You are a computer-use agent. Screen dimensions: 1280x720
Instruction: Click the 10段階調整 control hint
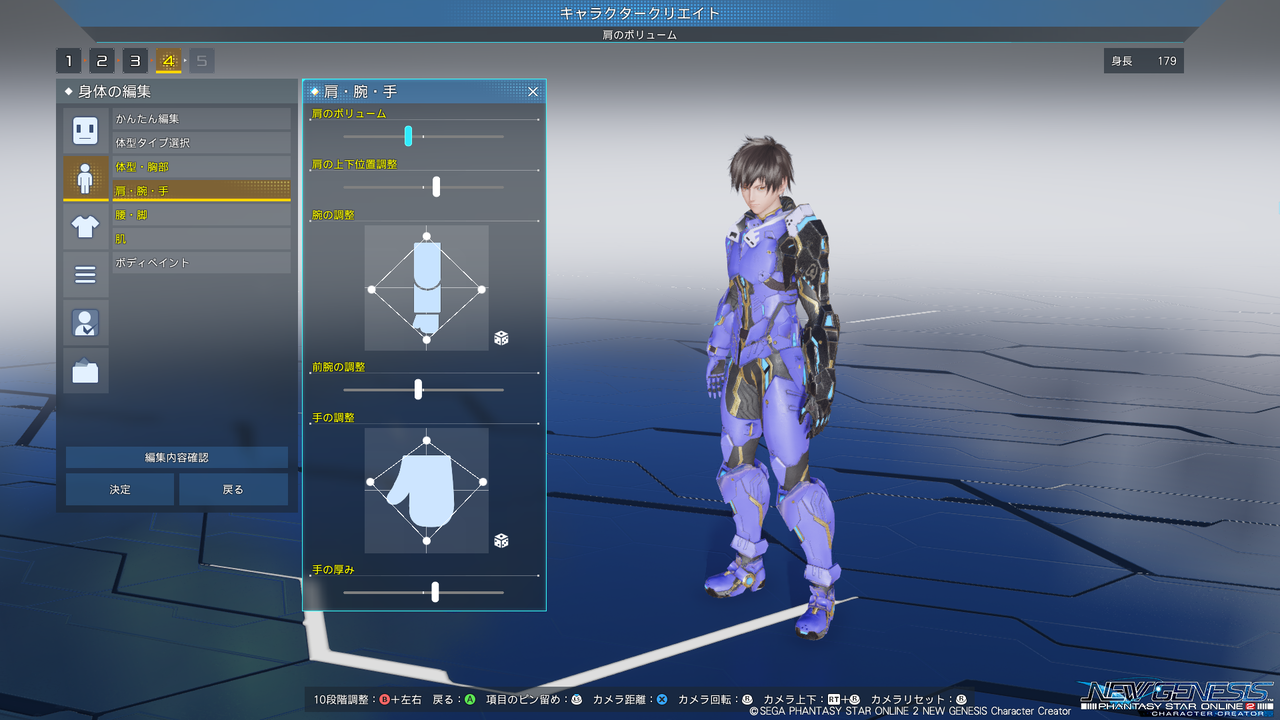(x=367, y=700)
